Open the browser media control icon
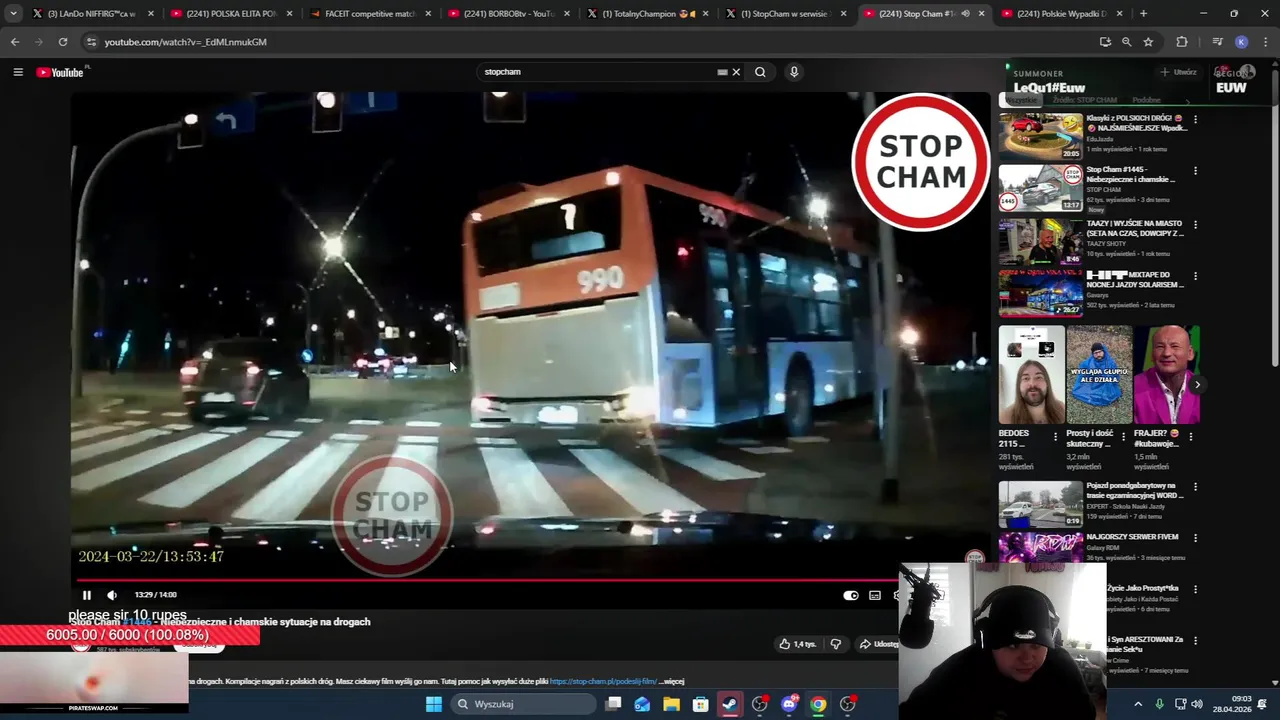This screenshot has height=720, width=1280. pos(1217,42)
